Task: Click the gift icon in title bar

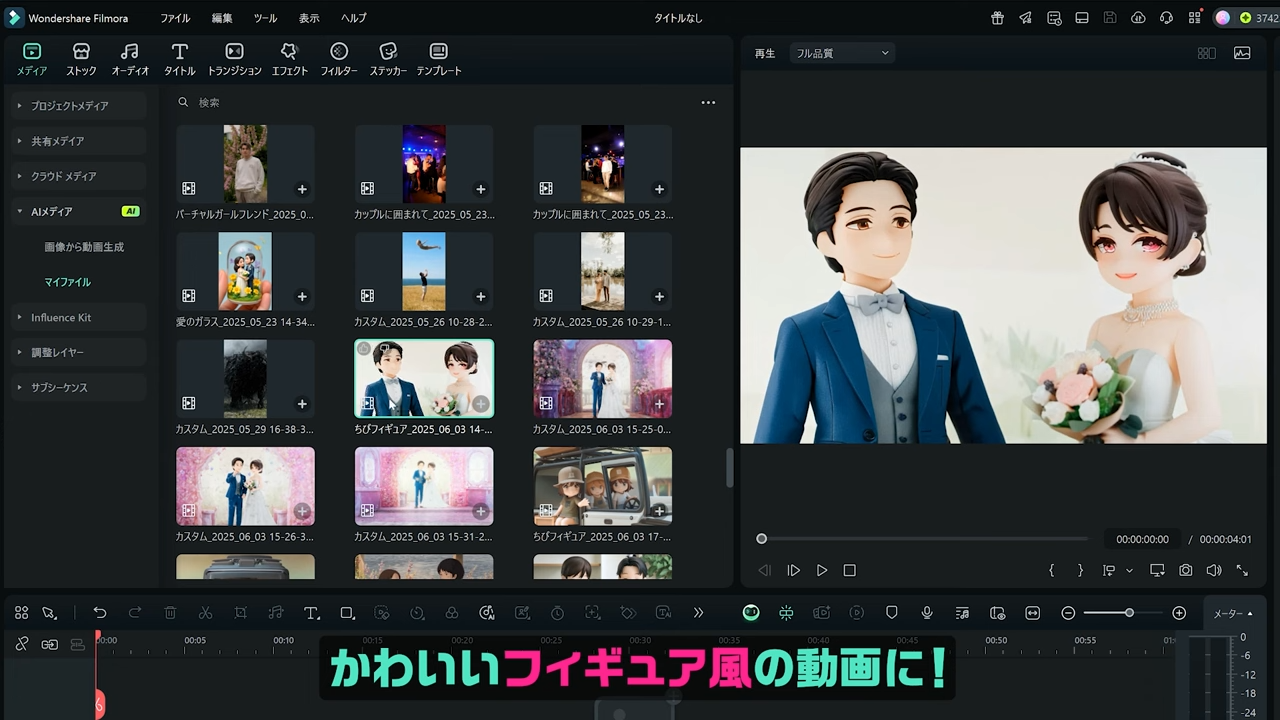Action: (x=997, y=18)
